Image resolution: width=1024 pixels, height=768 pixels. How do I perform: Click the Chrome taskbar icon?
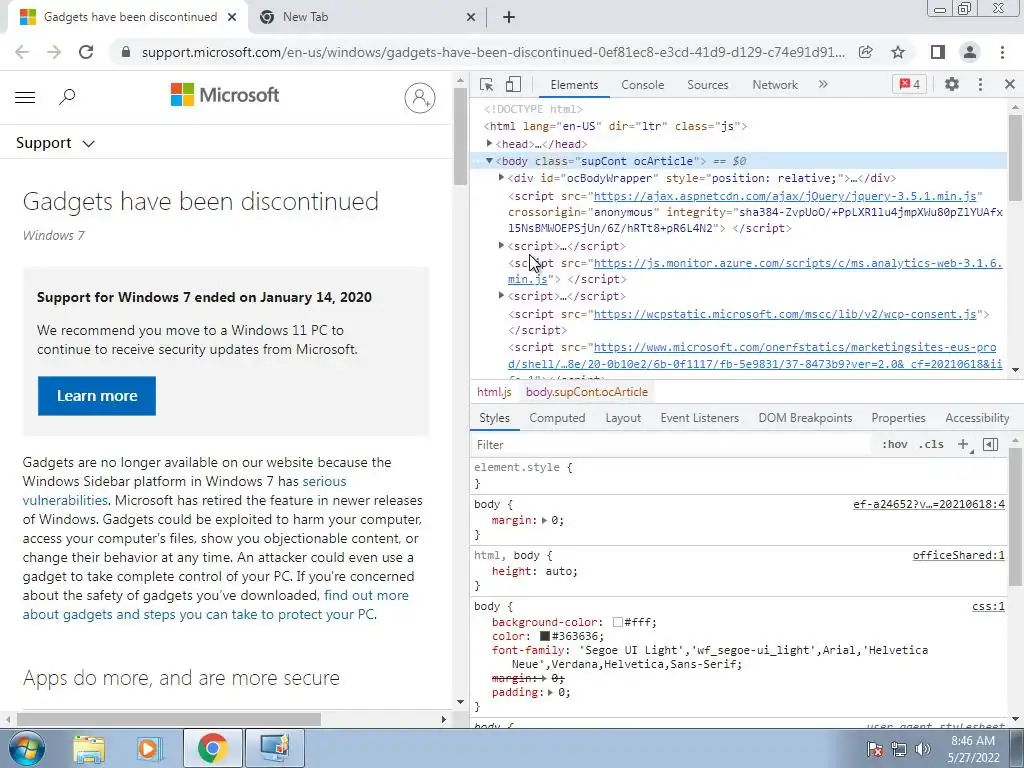(212, 748)
